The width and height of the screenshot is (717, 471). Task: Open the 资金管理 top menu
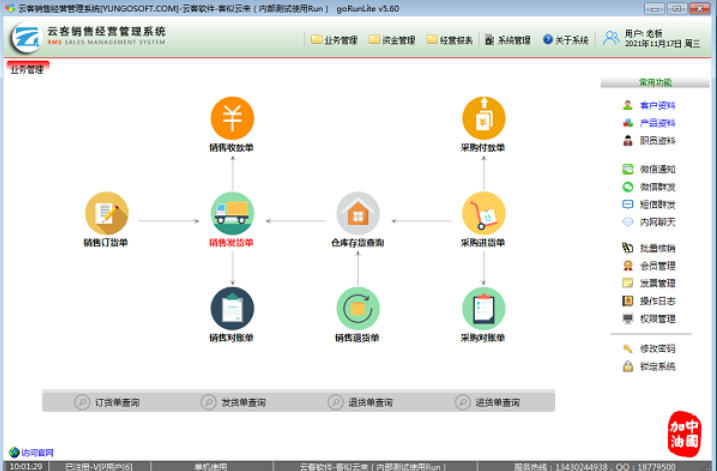[392, 40]
